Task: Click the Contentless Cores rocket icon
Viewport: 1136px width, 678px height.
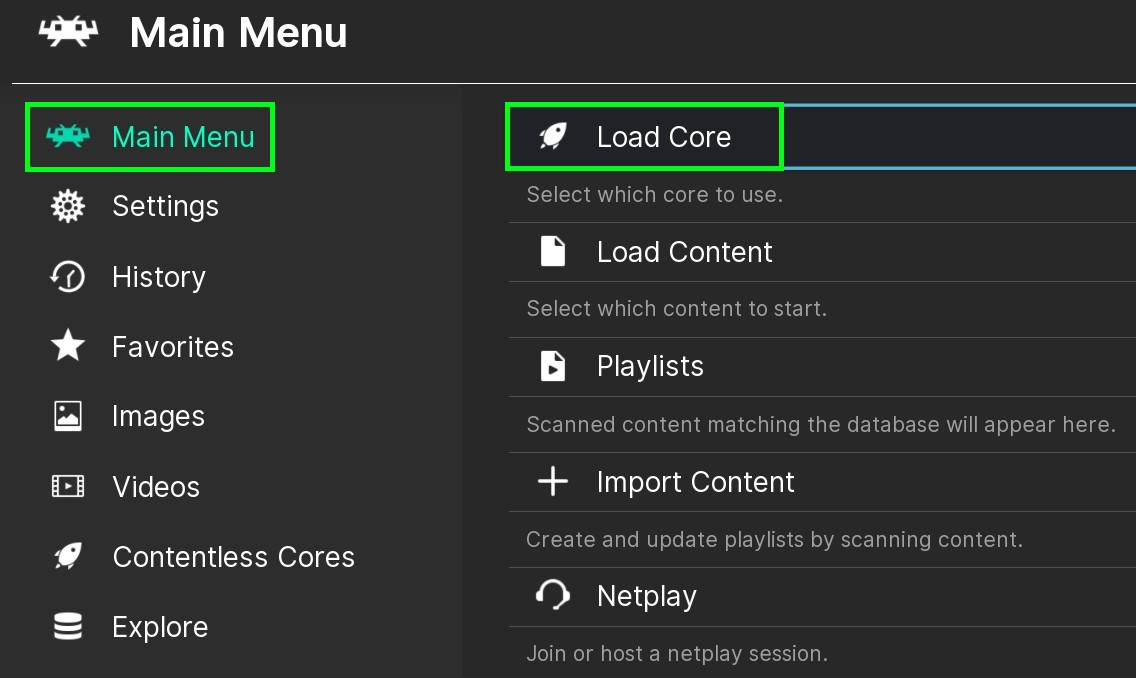Action: [68, 557]
